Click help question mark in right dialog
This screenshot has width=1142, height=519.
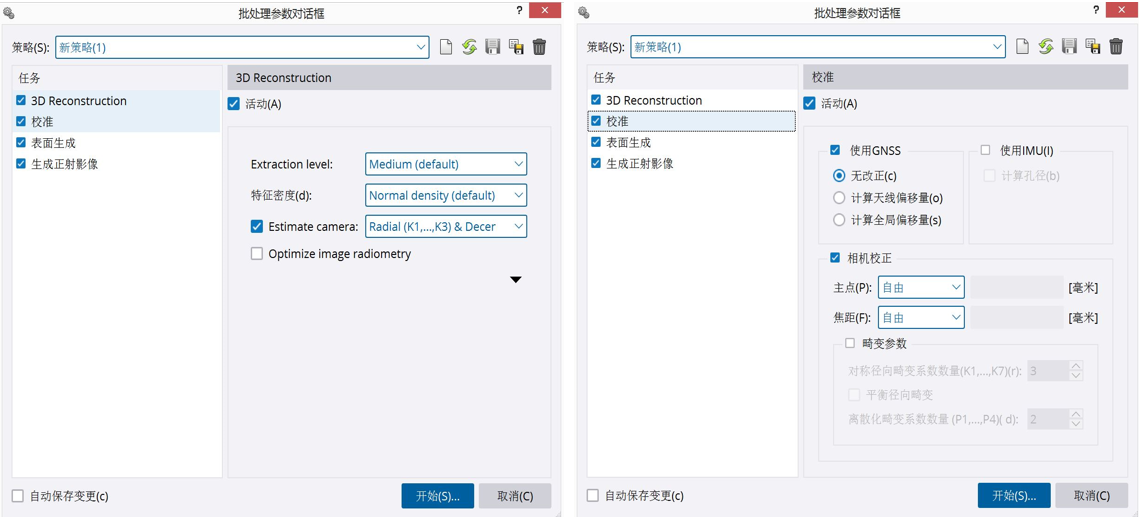(1096, 10)
